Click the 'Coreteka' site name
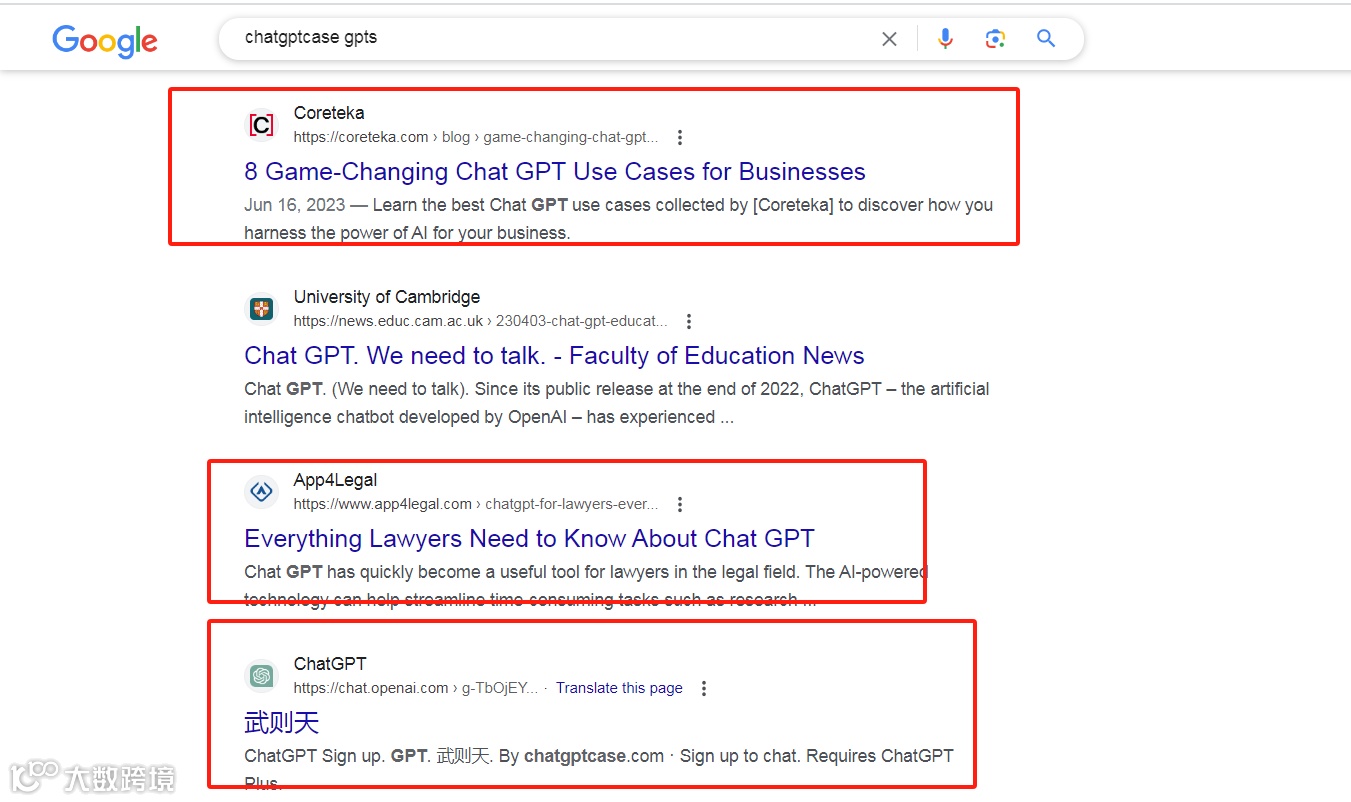This screenshot has width=1351, height=802. [x=329, y=114]
